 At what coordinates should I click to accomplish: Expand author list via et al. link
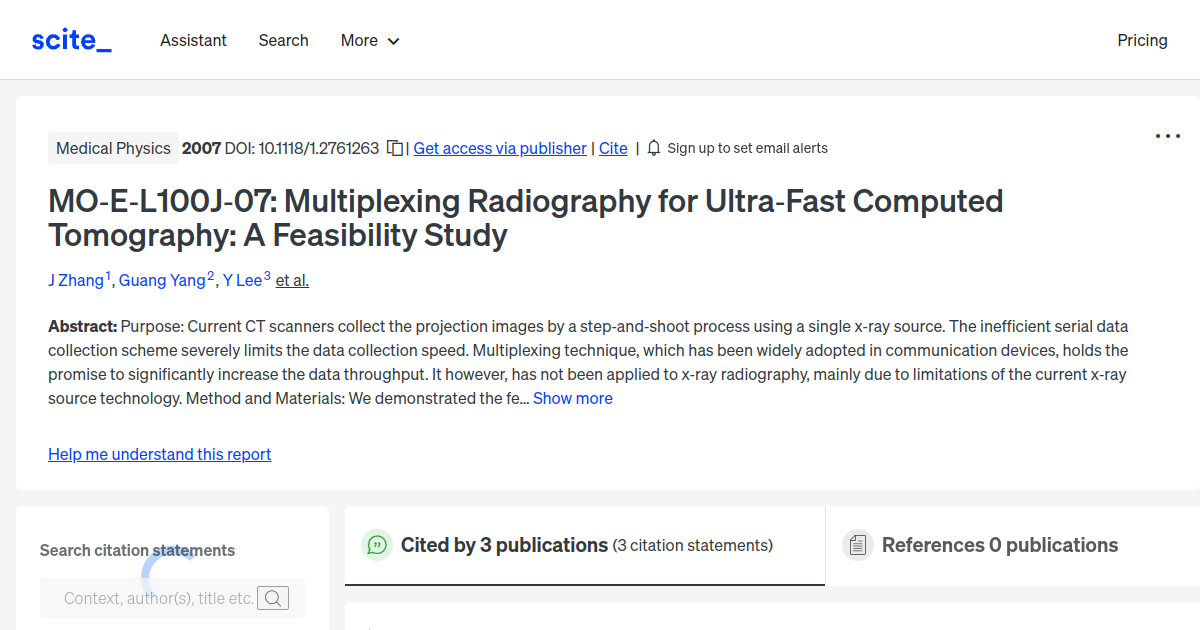click(292, 280)
